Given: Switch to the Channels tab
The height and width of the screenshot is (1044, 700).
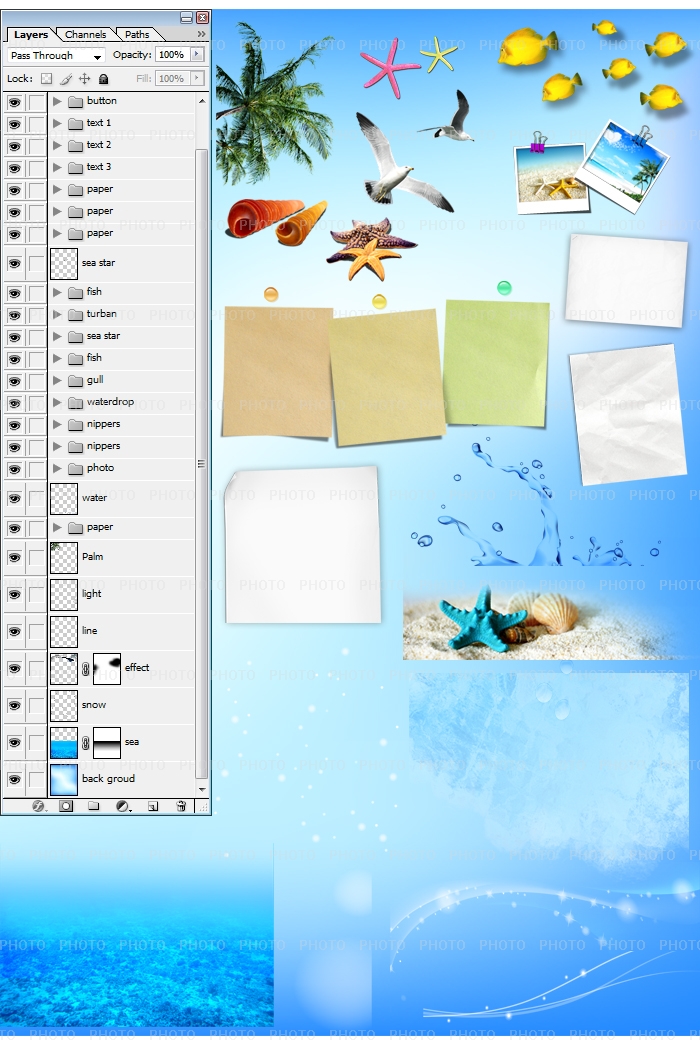Looking at the screenshot, I should point(86,34).
